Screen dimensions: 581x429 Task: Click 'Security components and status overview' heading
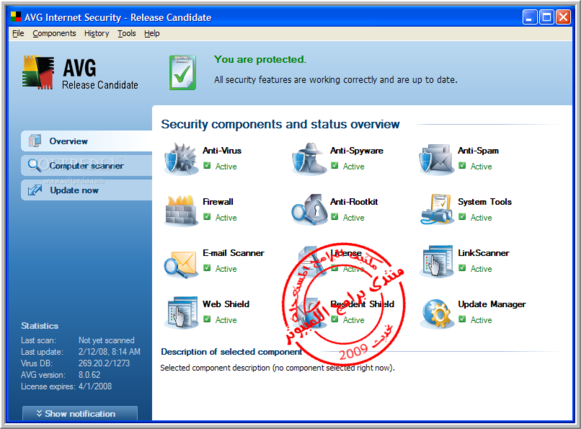(280, 124)
